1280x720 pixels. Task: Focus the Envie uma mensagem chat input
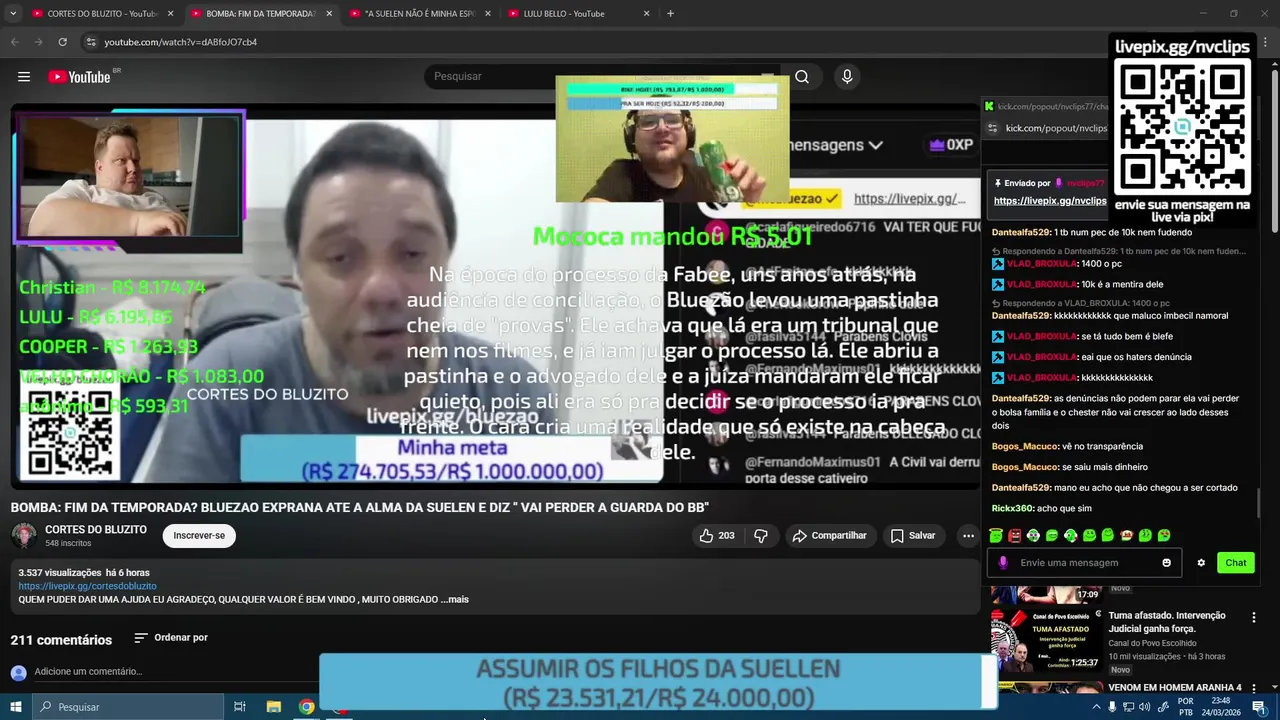(1085, 563)
